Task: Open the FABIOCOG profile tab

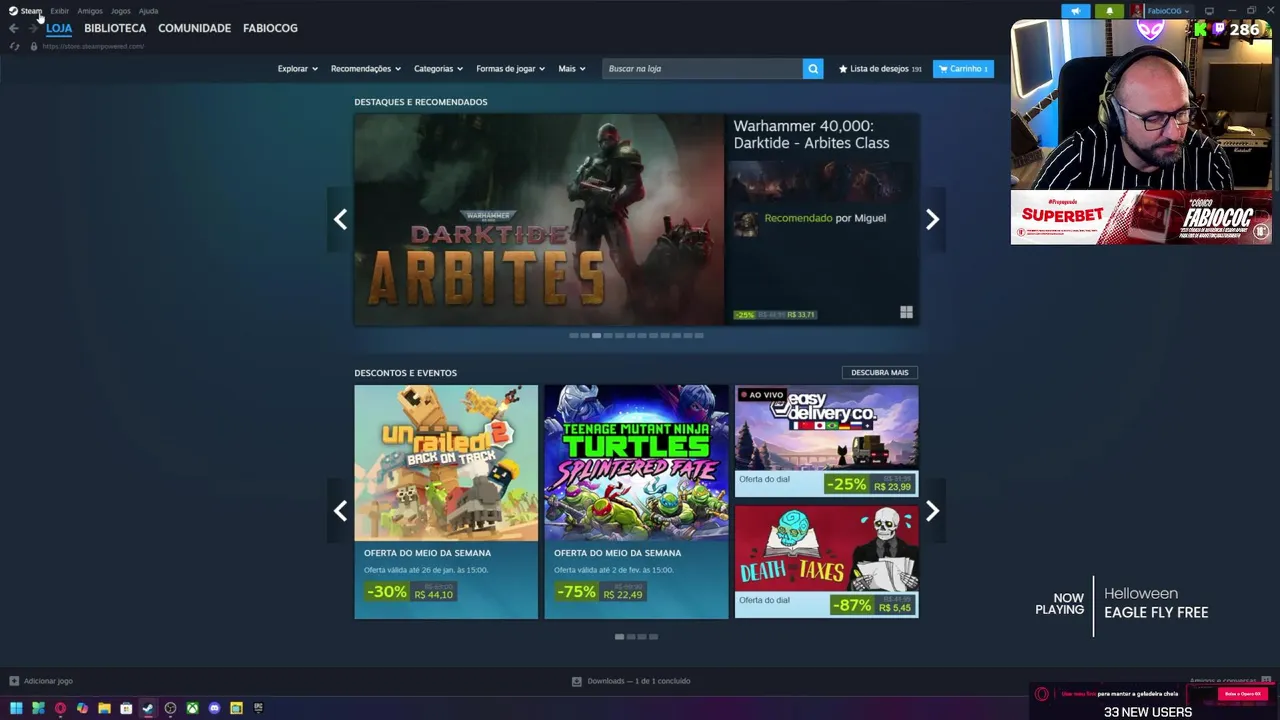Action: [270, 28]
